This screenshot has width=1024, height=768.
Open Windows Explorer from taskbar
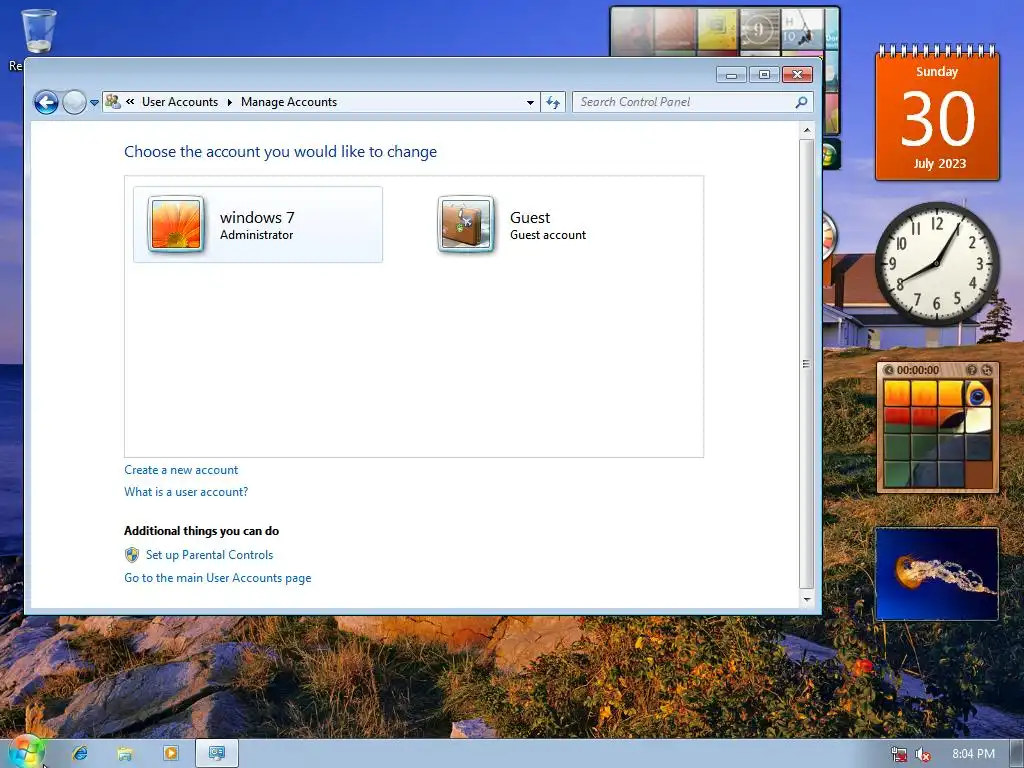click(125, 753)
